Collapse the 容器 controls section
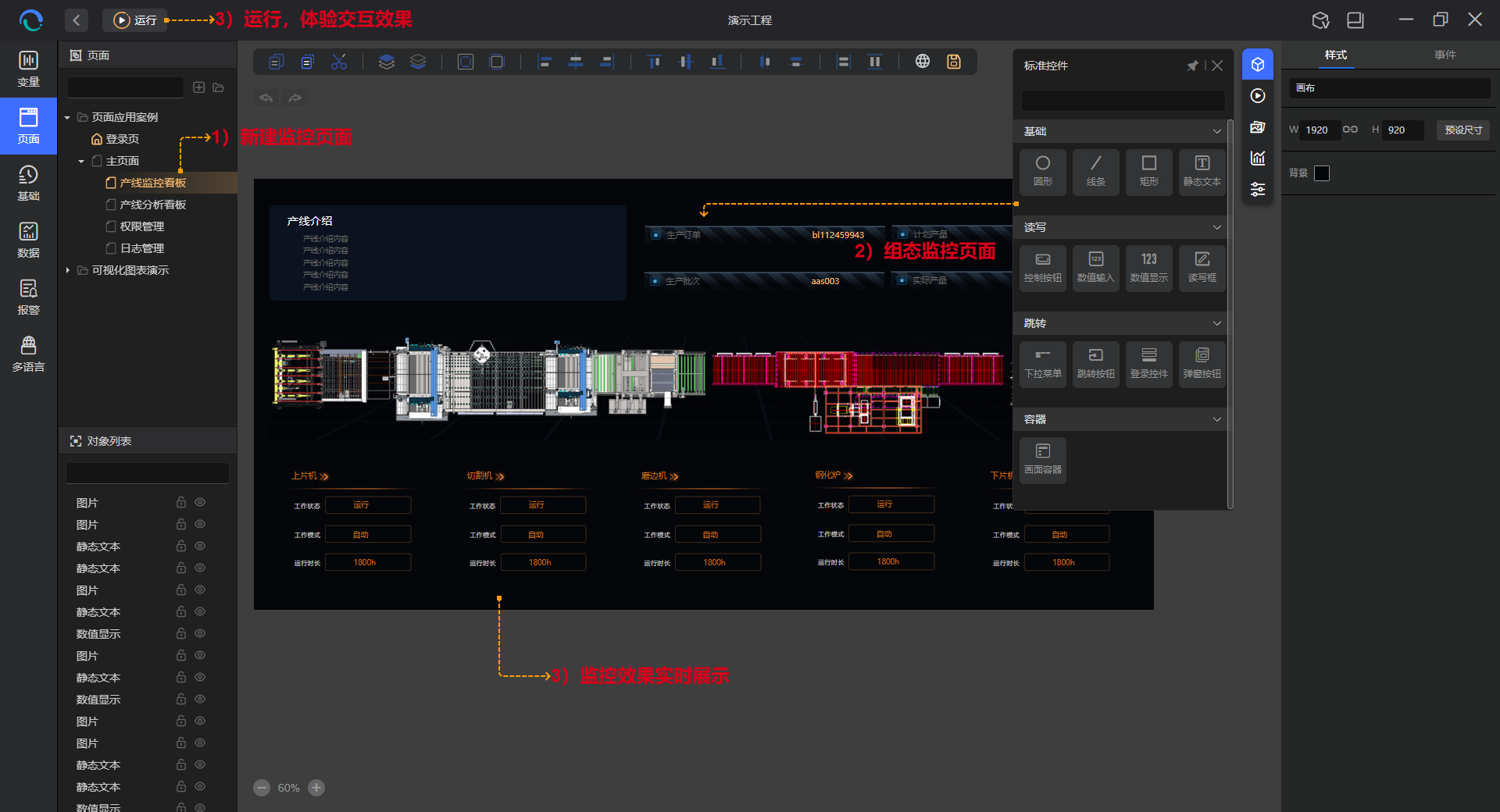 tap(1216, 419)
